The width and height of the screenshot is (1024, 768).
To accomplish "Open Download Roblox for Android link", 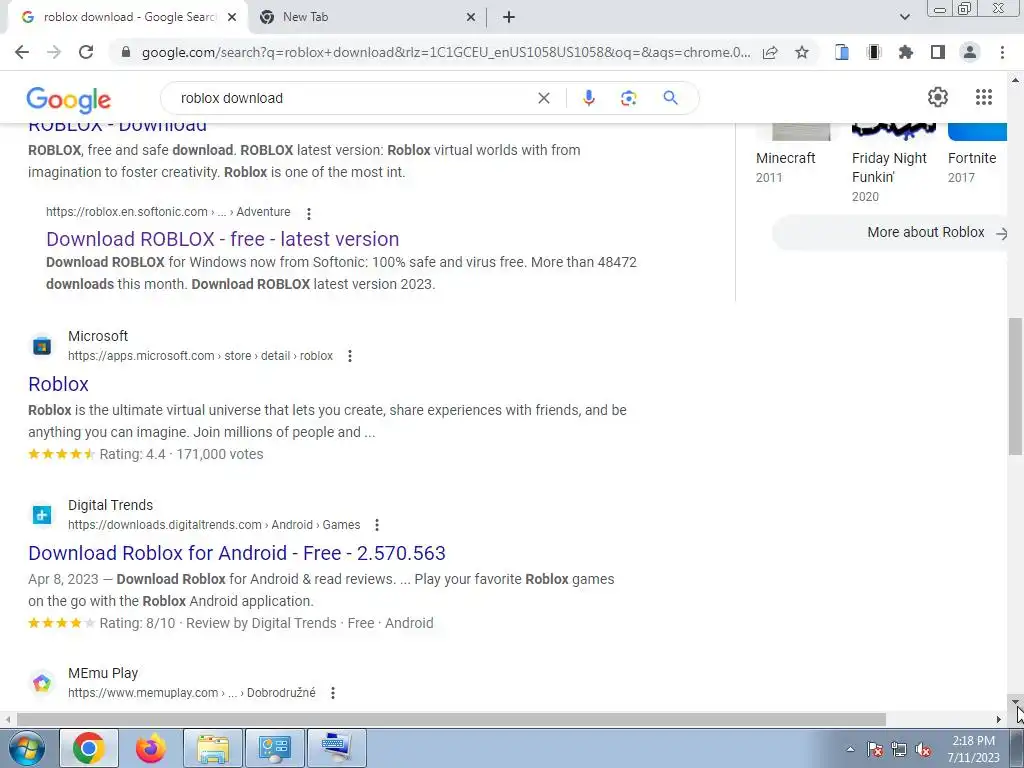I will (x=236, y=553).
